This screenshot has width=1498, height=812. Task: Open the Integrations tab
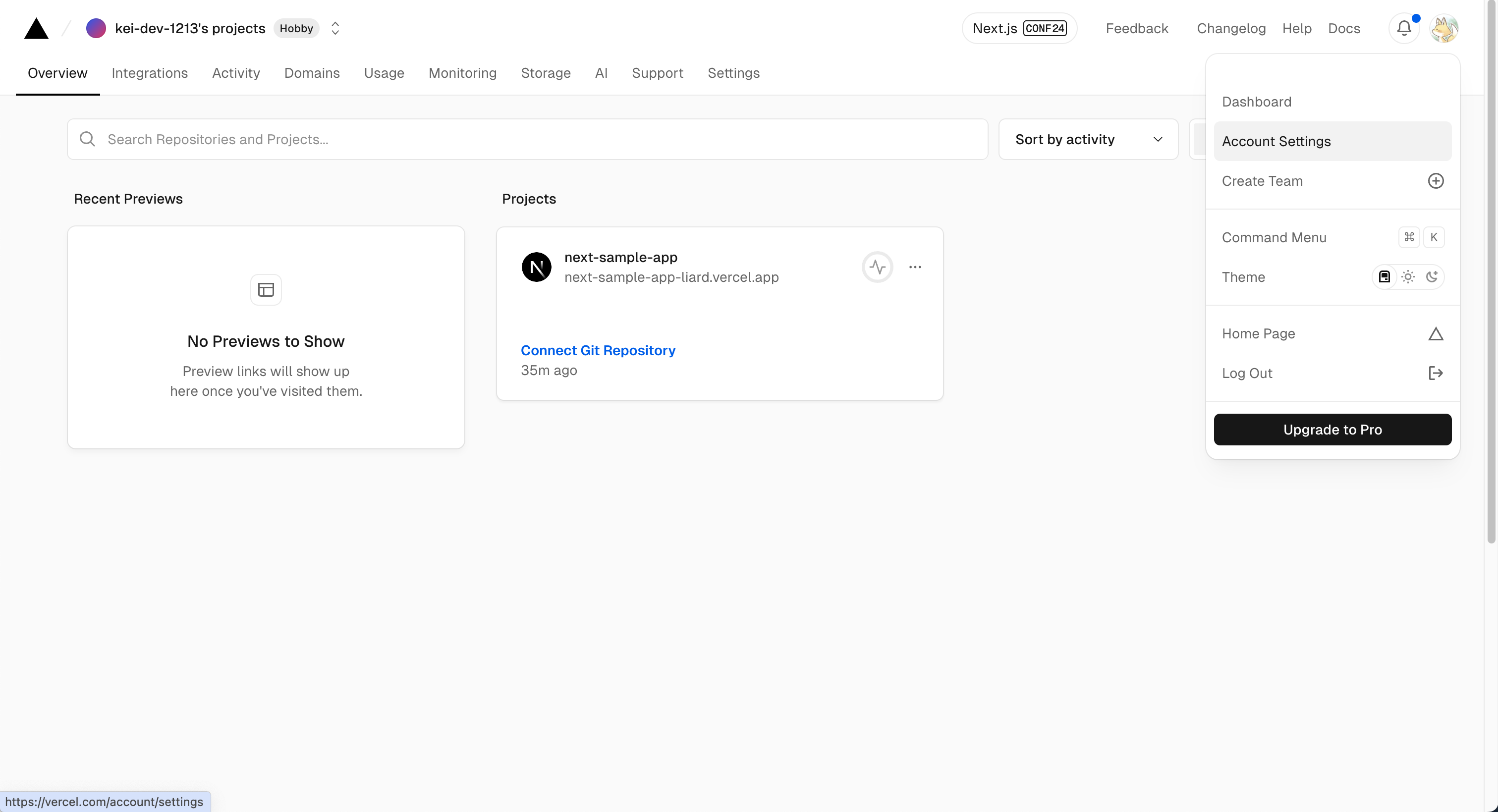[x=150, y=73]
